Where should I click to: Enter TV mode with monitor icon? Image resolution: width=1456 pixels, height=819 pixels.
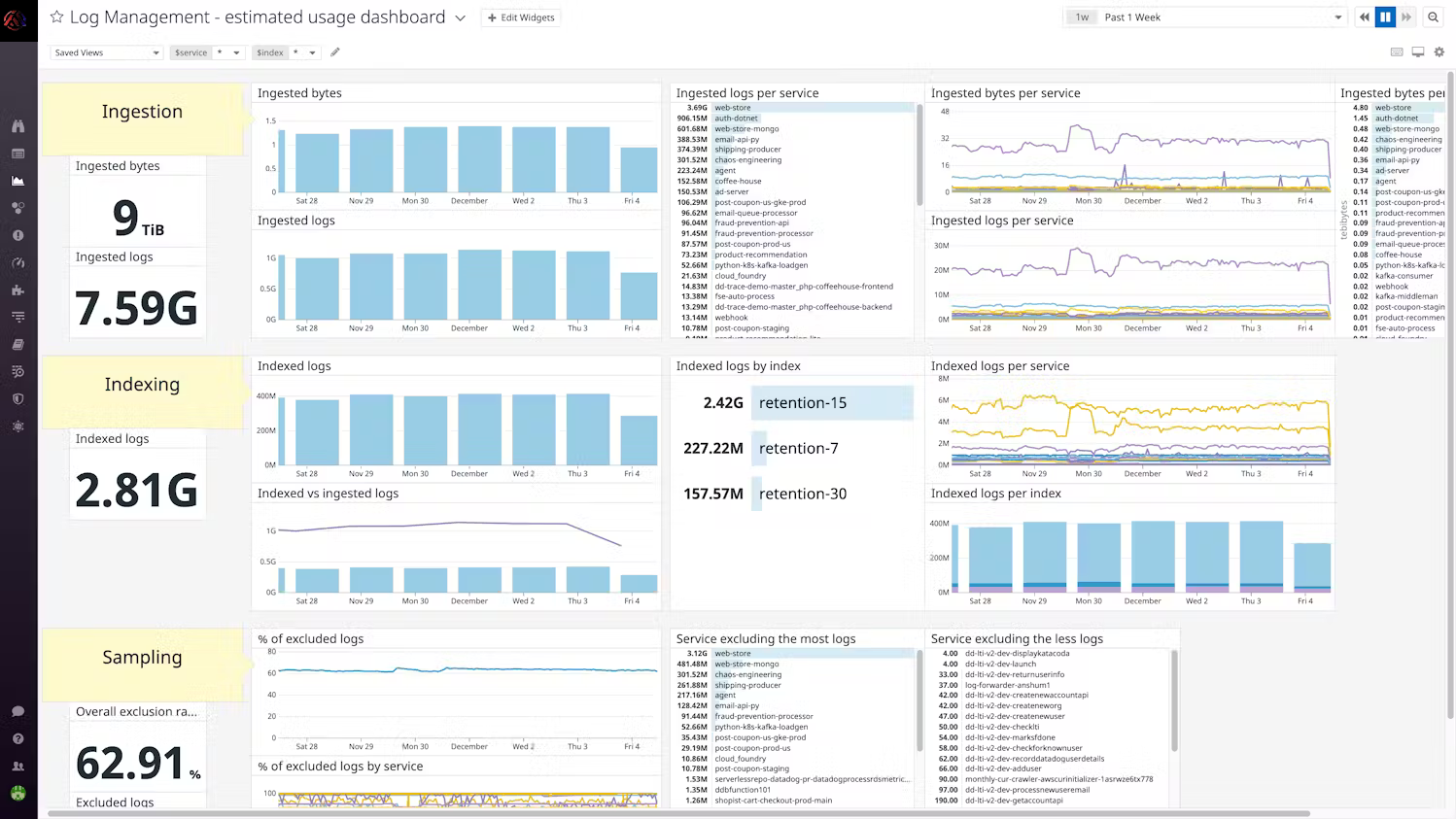(1418, 52)
